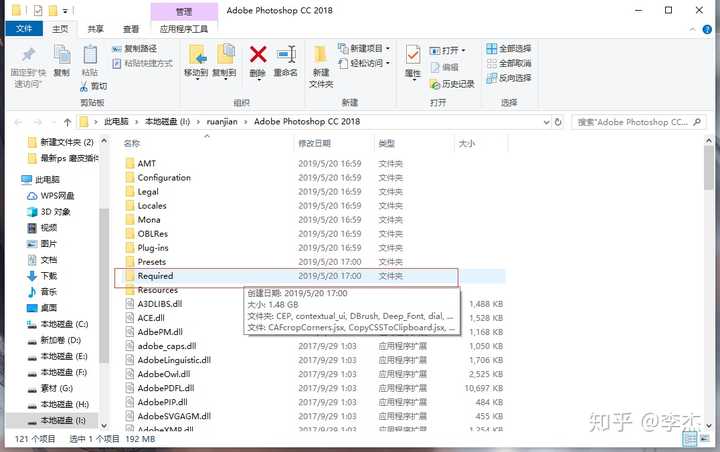Click Copy path in the ribbon

point(135,48)
